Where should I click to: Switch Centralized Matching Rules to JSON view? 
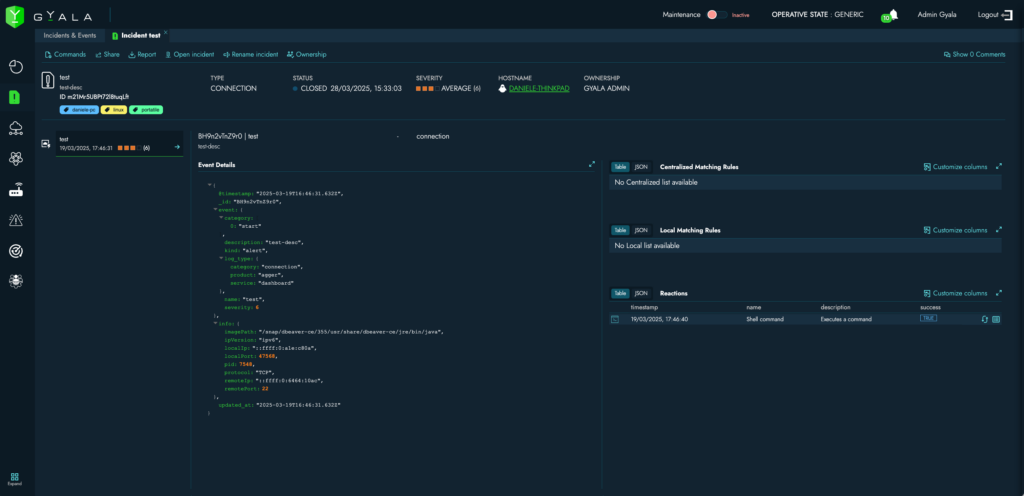pyautogui.click(x=641, y=167)
